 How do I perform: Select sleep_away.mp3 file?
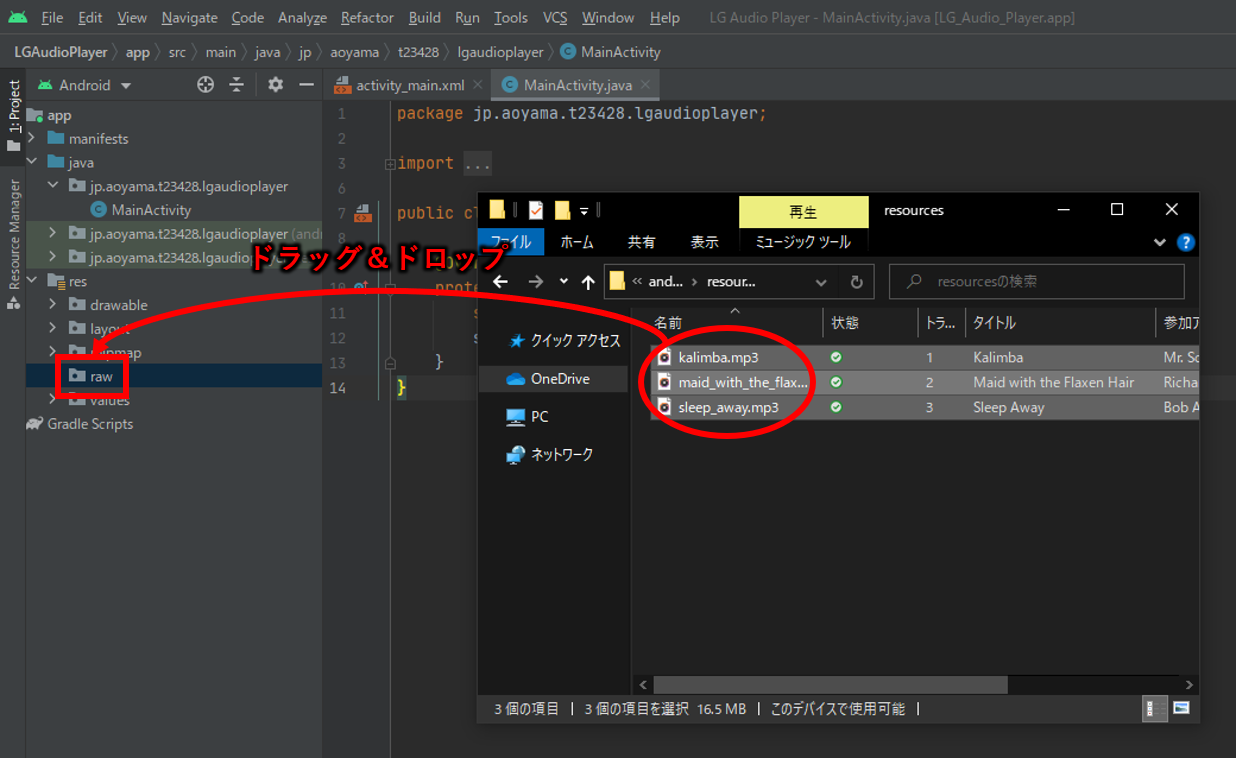728,407
